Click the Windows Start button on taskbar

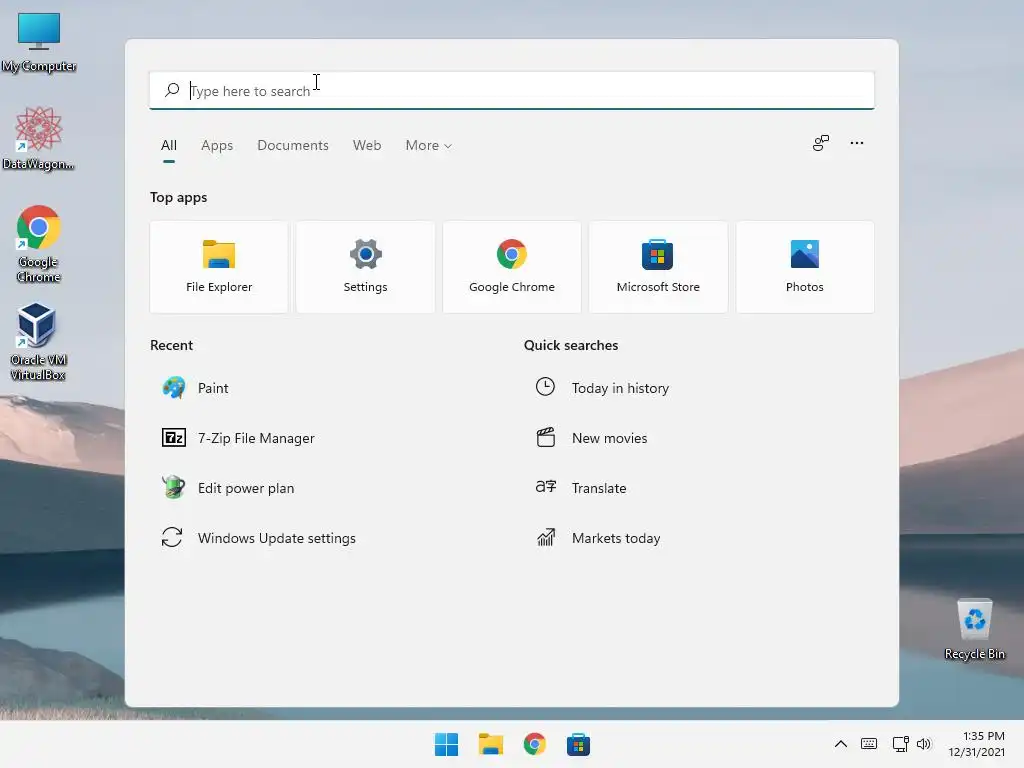pos(446,744)
